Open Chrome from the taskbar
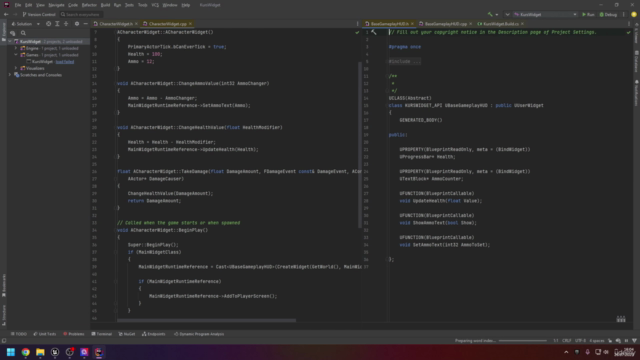 coord(25,352)
